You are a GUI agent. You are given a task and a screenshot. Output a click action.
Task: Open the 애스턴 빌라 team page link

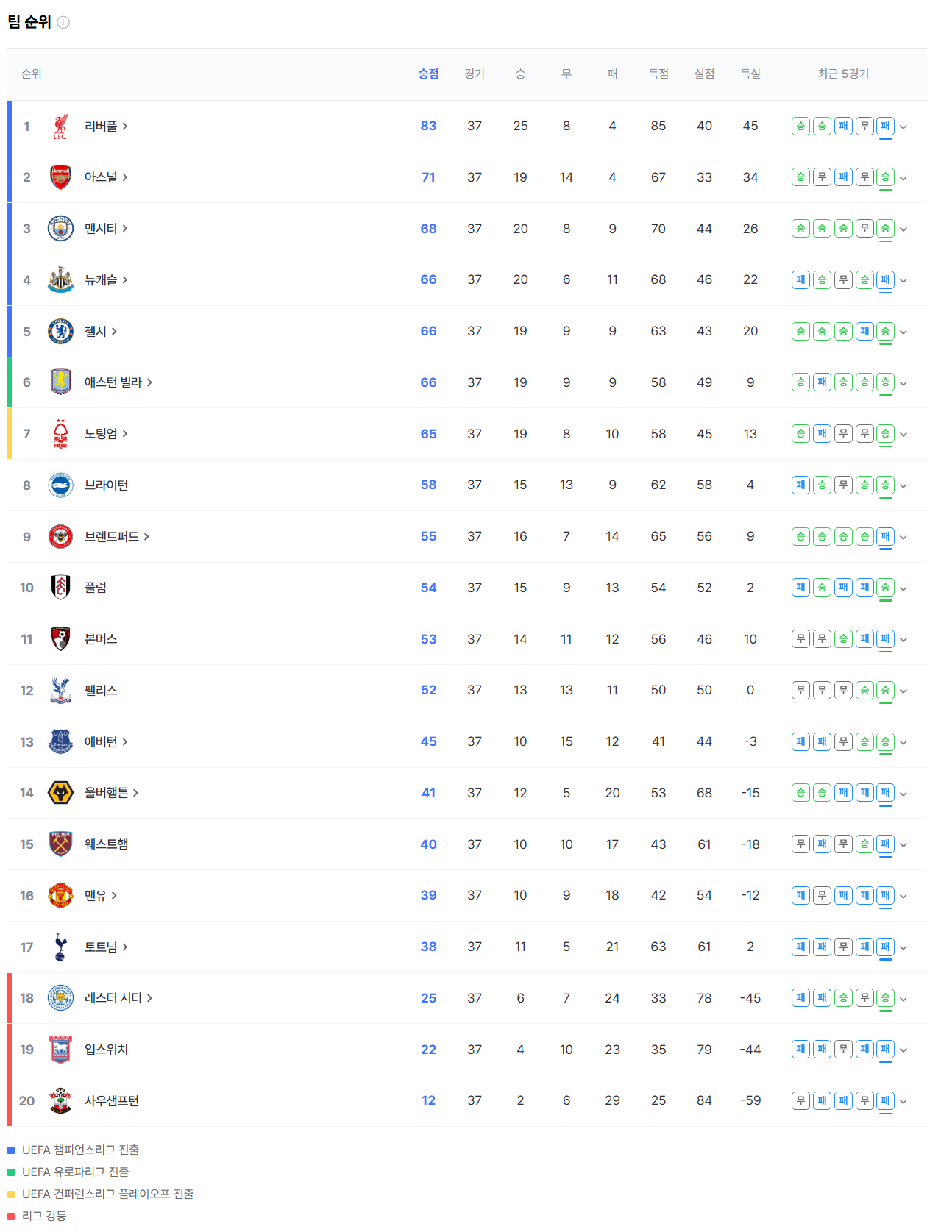(x=118, y=382)
